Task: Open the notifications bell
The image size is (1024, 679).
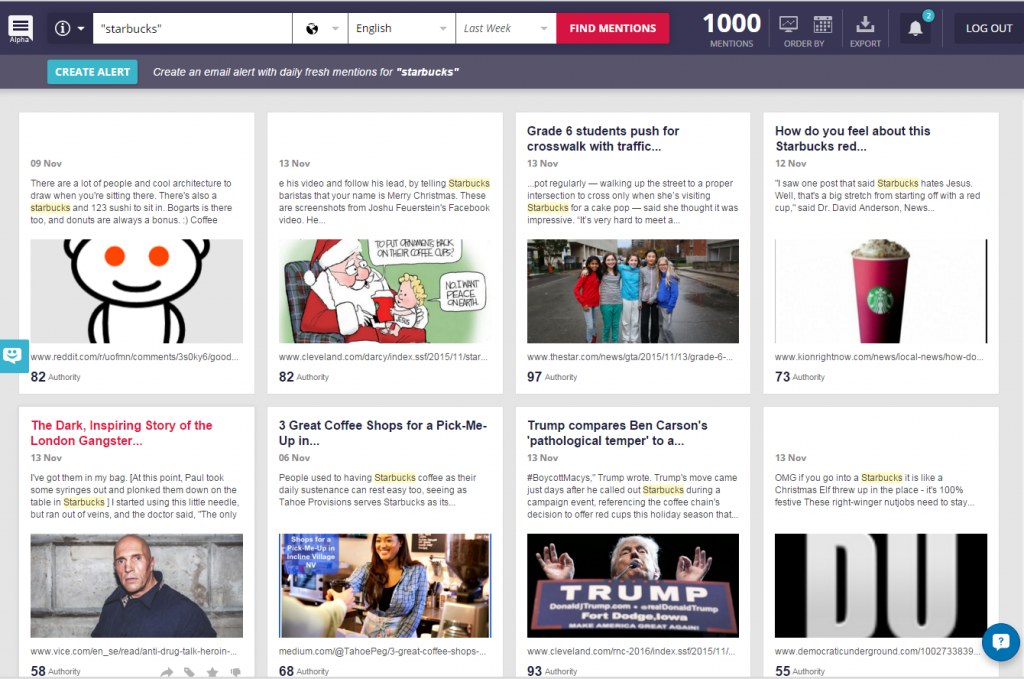Action: click(x=916, y=28)
